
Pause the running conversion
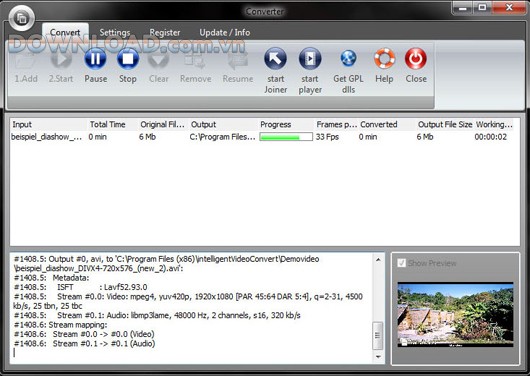pos(95,59)
